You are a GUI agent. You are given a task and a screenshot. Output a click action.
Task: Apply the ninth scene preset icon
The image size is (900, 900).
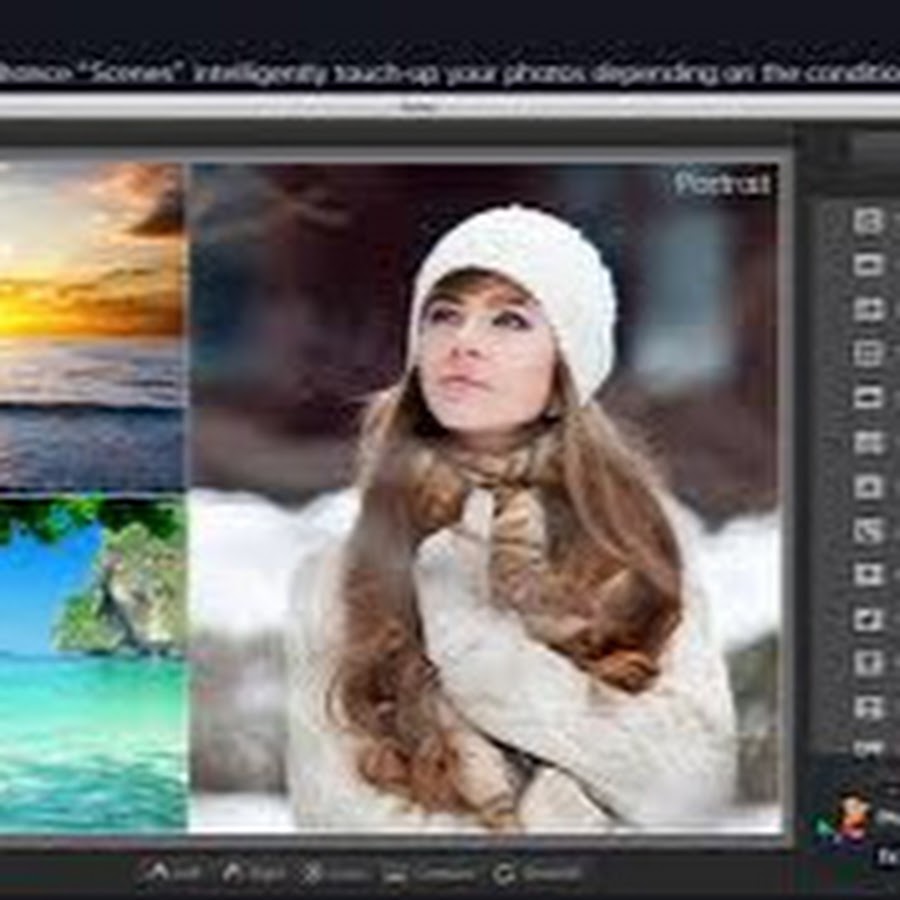tap(868, 574)
